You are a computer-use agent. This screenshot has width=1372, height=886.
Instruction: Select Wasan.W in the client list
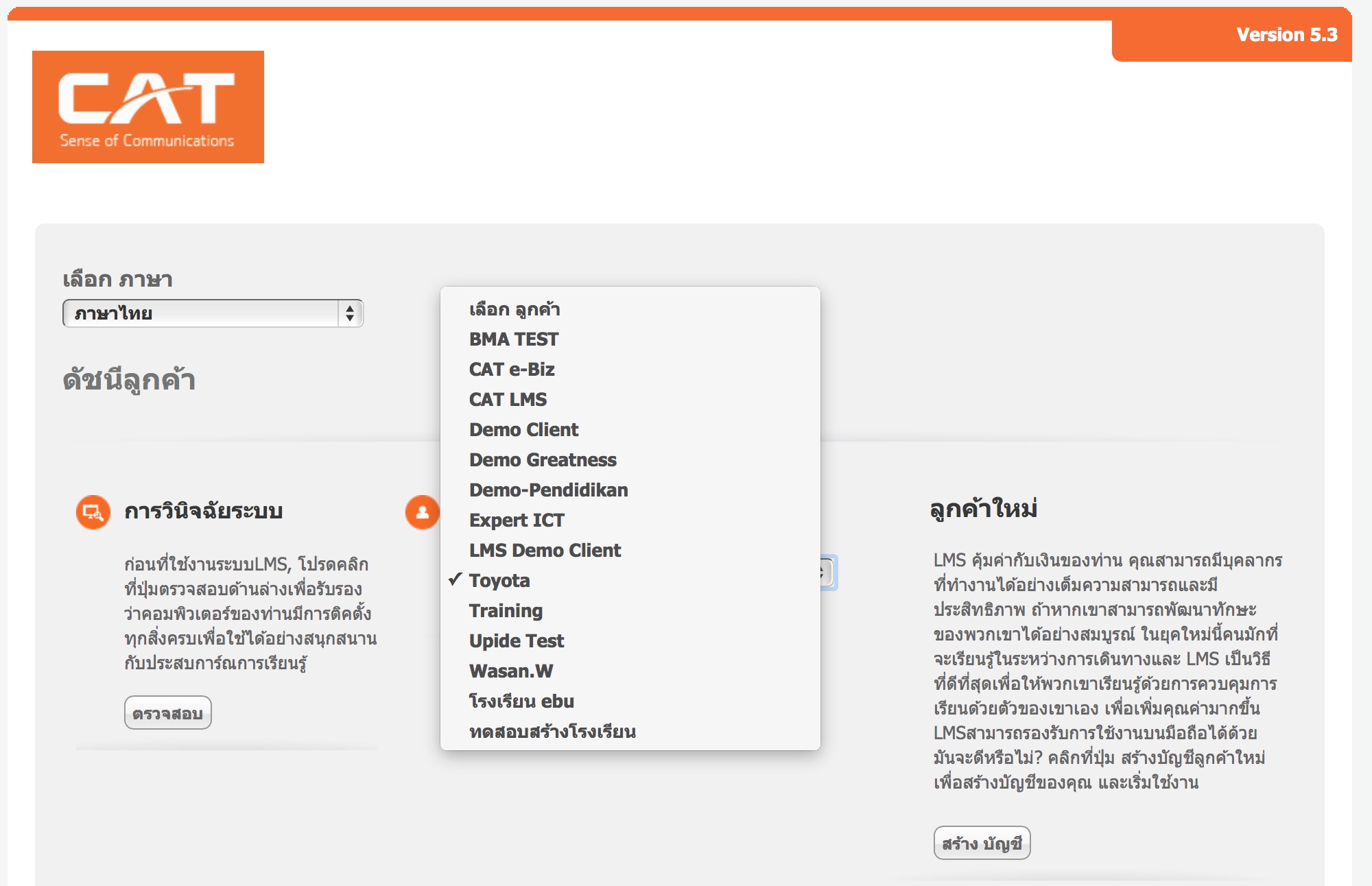tap(630, 671)
